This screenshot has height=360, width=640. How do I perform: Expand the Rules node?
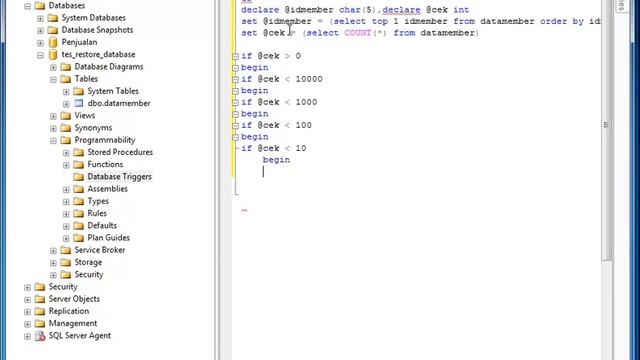pos(66,214)
